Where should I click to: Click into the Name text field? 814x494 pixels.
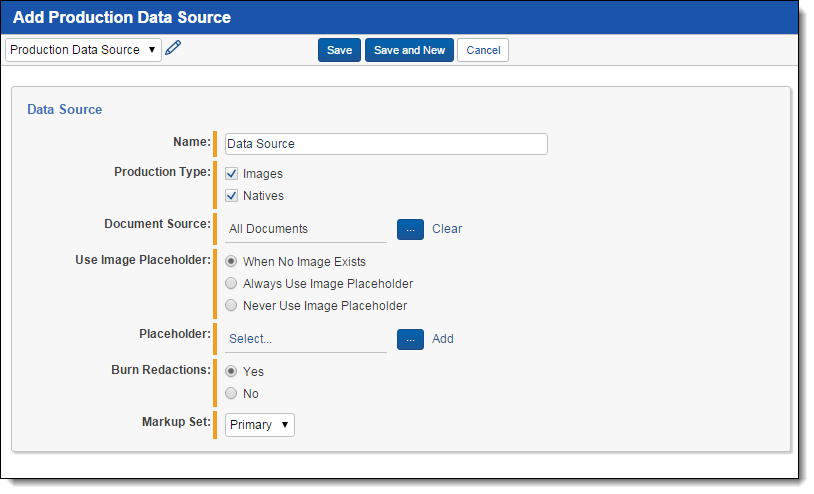[x=386, y=144]
